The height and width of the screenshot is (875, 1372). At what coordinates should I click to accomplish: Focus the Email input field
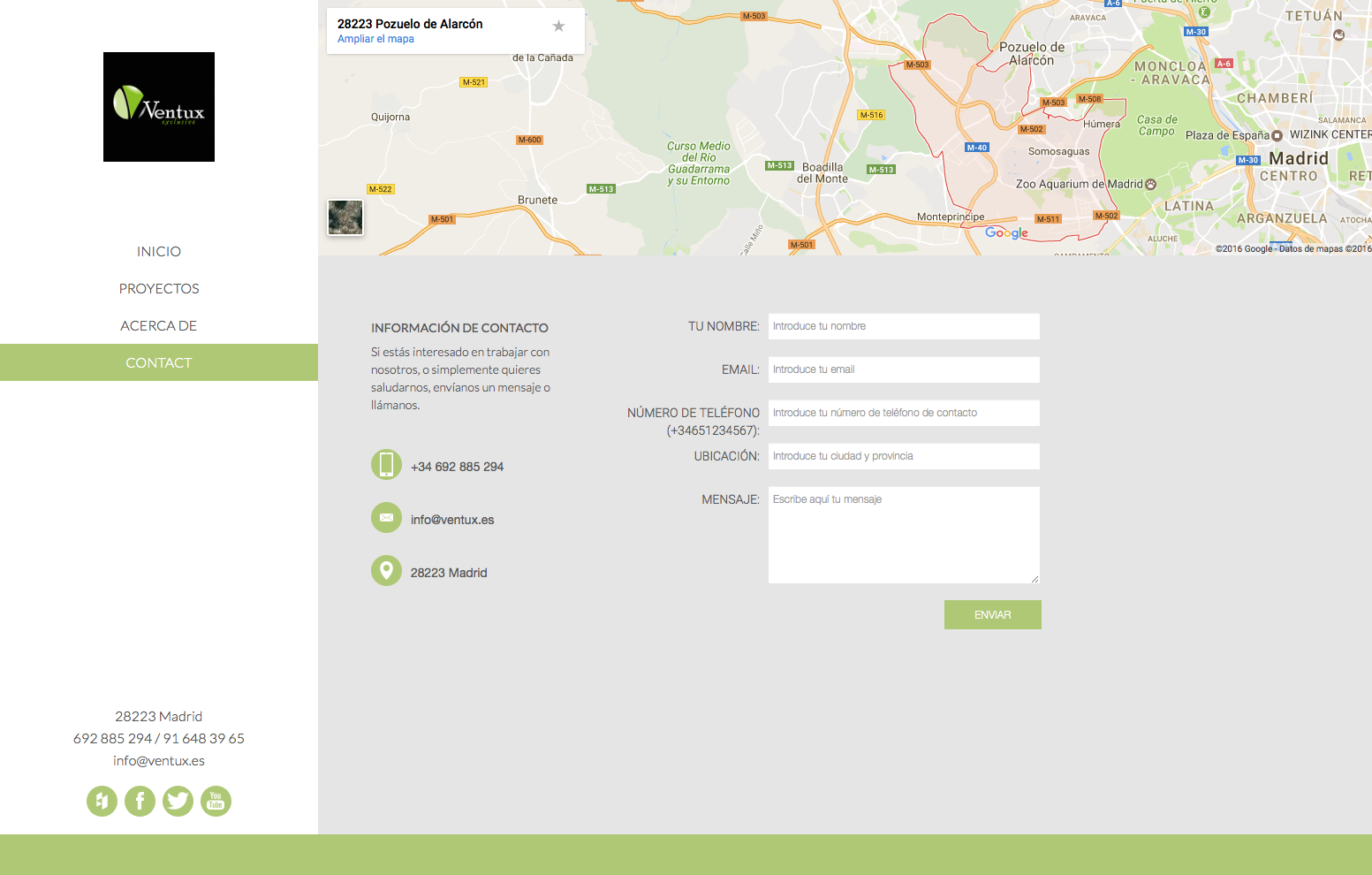click(904, 369)
